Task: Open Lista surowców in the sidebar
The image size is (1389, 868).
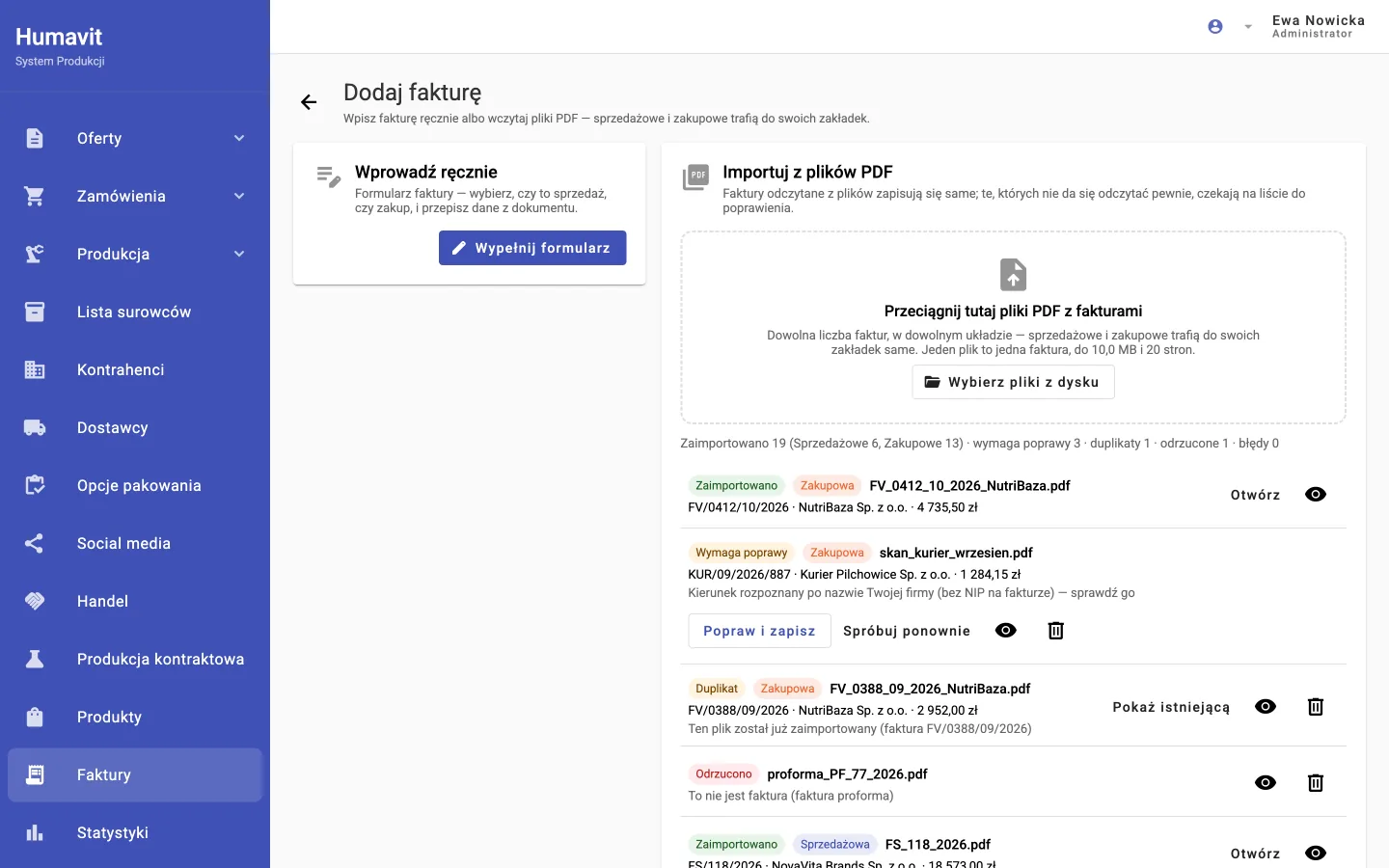Action: click(x=135, y=312)
